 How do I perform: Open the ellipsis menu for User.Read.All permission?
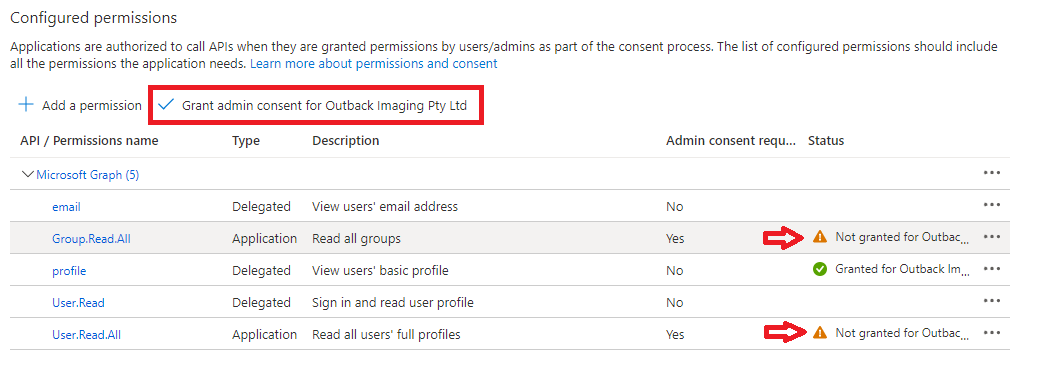coord(991,333)
